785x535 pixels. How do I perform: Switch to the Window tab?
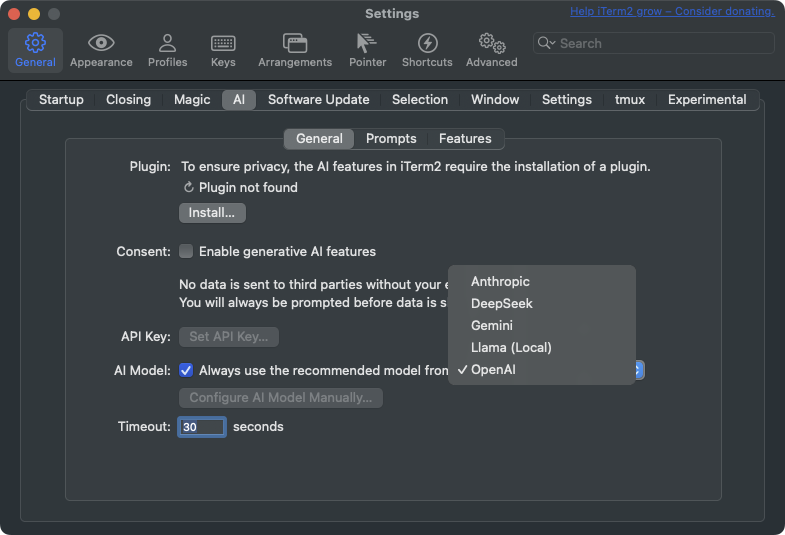[x=495, y=100]
